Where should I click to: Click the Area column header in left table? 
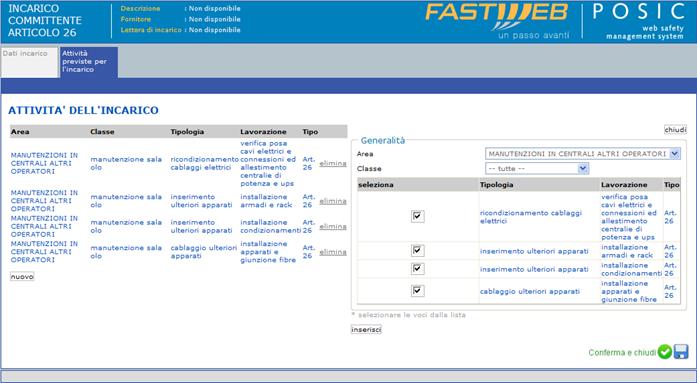(x=20, y=132)
